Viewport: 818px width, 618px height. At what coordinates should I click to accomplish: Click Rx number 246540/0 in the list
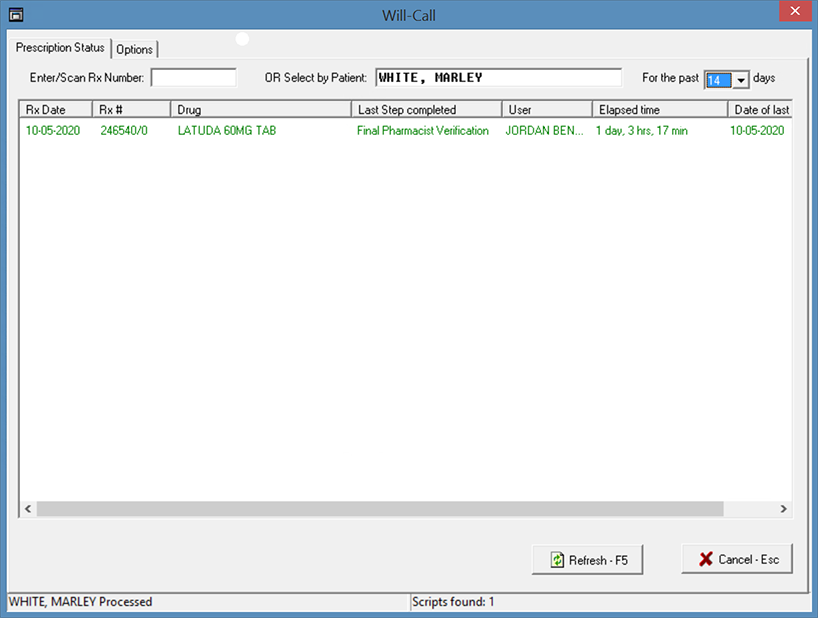pyautogui.click(x=124, y=131)
